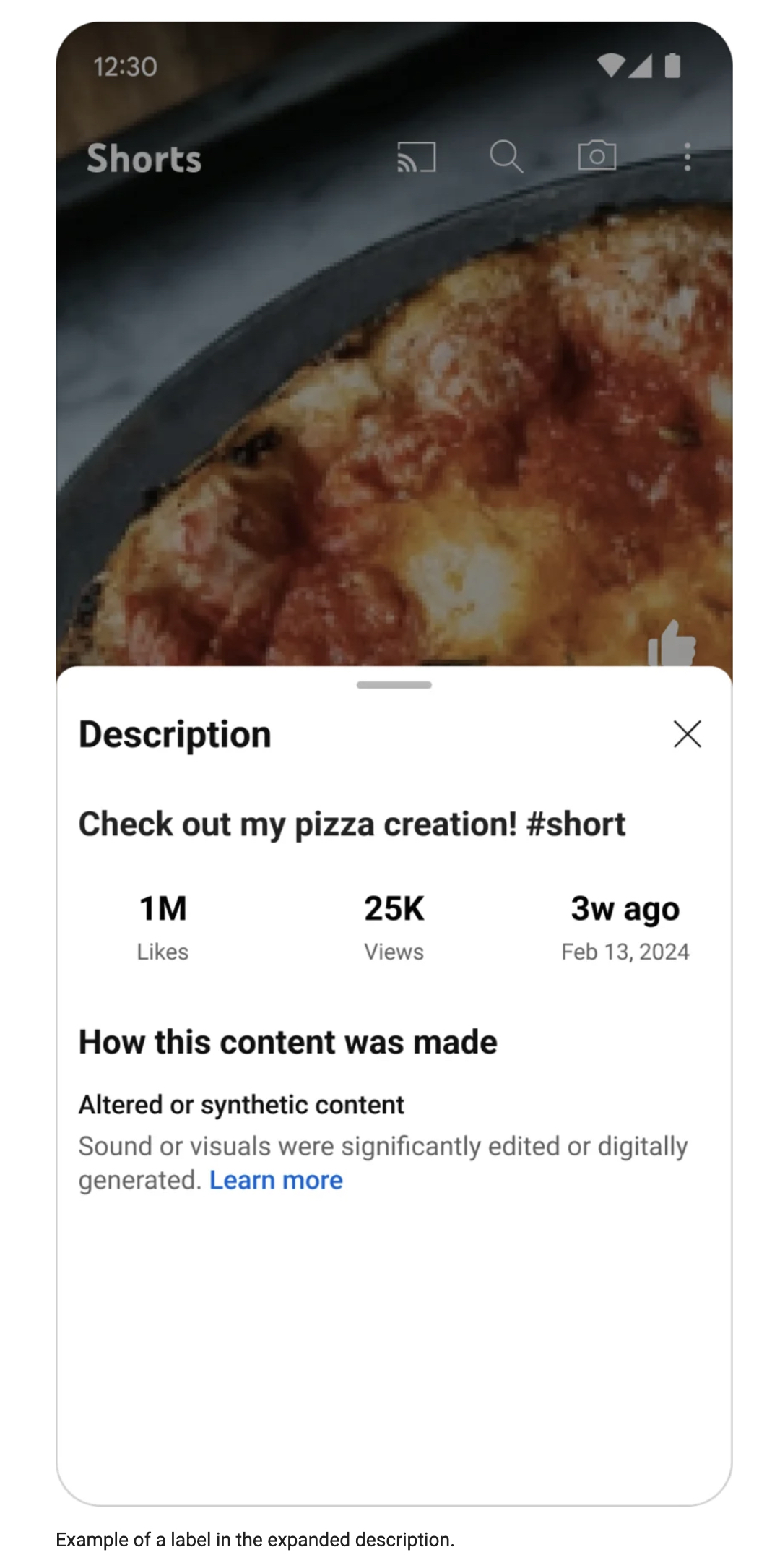
Task: Tap the cellular signal icon
Action: [x=641, y=66]
